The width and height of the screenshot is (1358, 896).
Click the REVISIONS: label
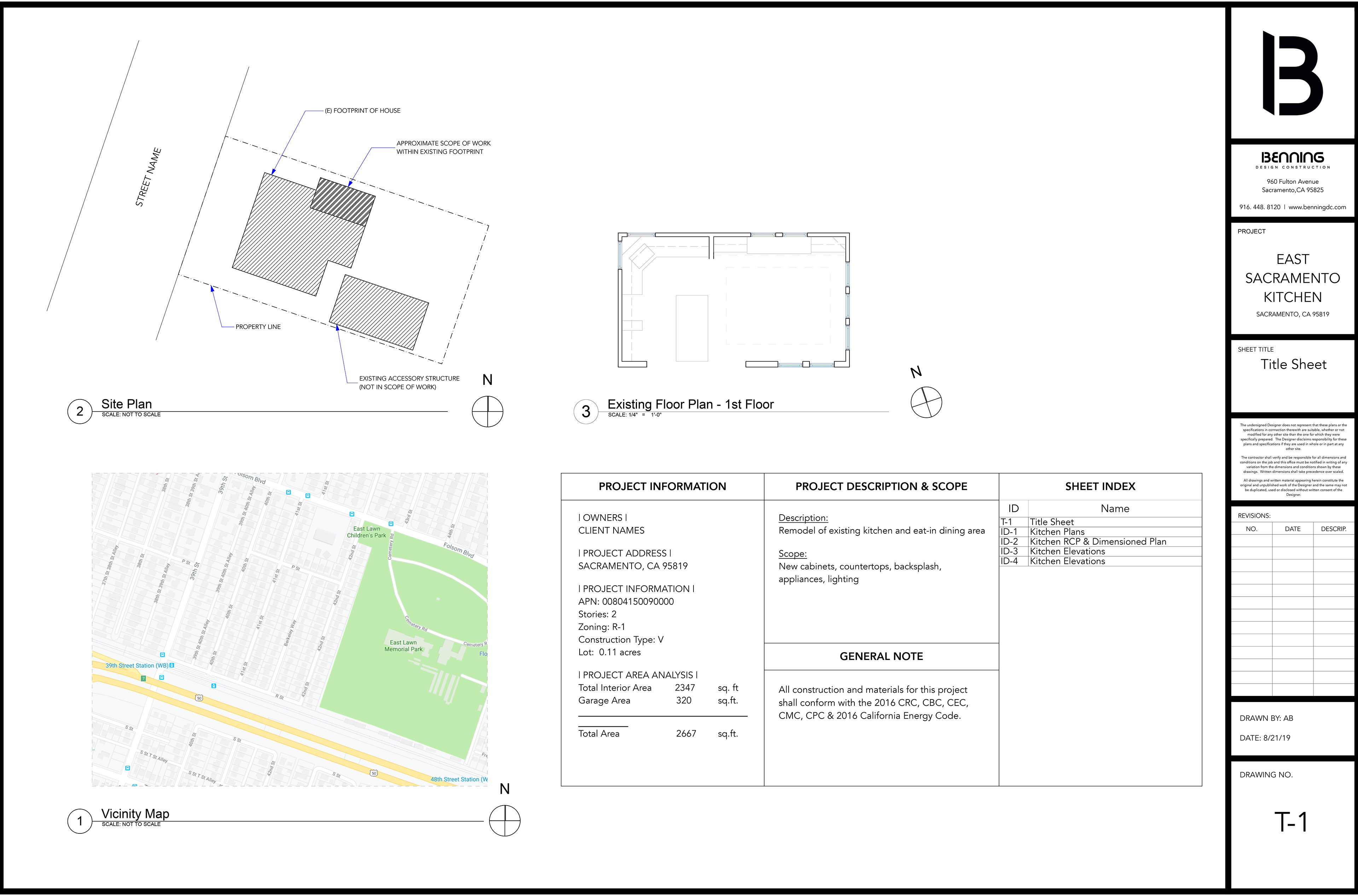pyautogui.click(x=1253, y=515)
